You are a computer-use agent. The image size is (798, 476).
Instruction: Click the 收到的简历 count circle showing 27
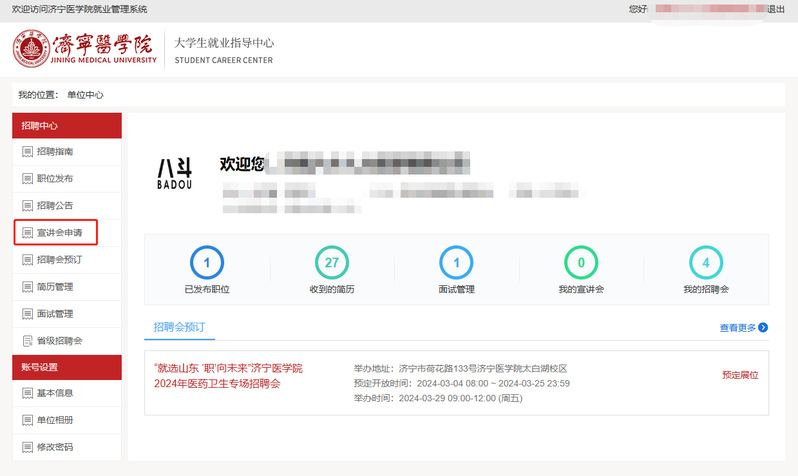click(x=331, y=262)
